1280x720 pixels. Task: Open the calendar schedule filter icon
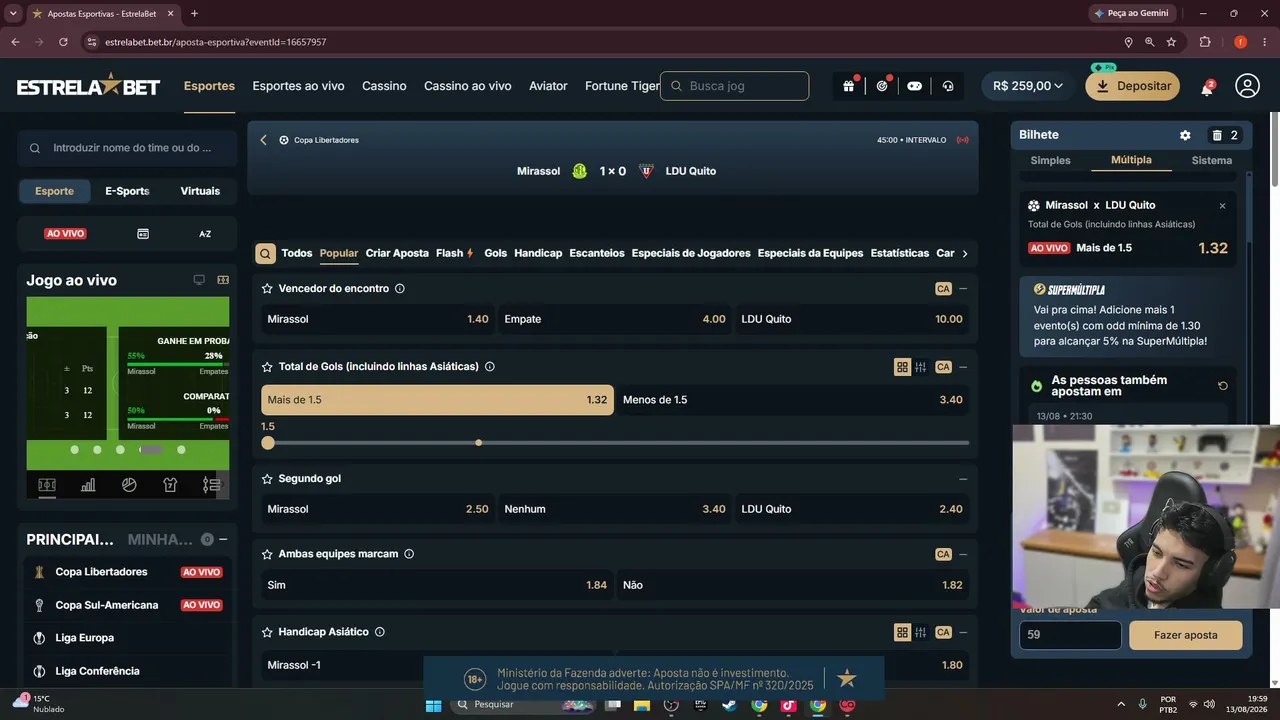pyautogui.click(x=143, y=234)
